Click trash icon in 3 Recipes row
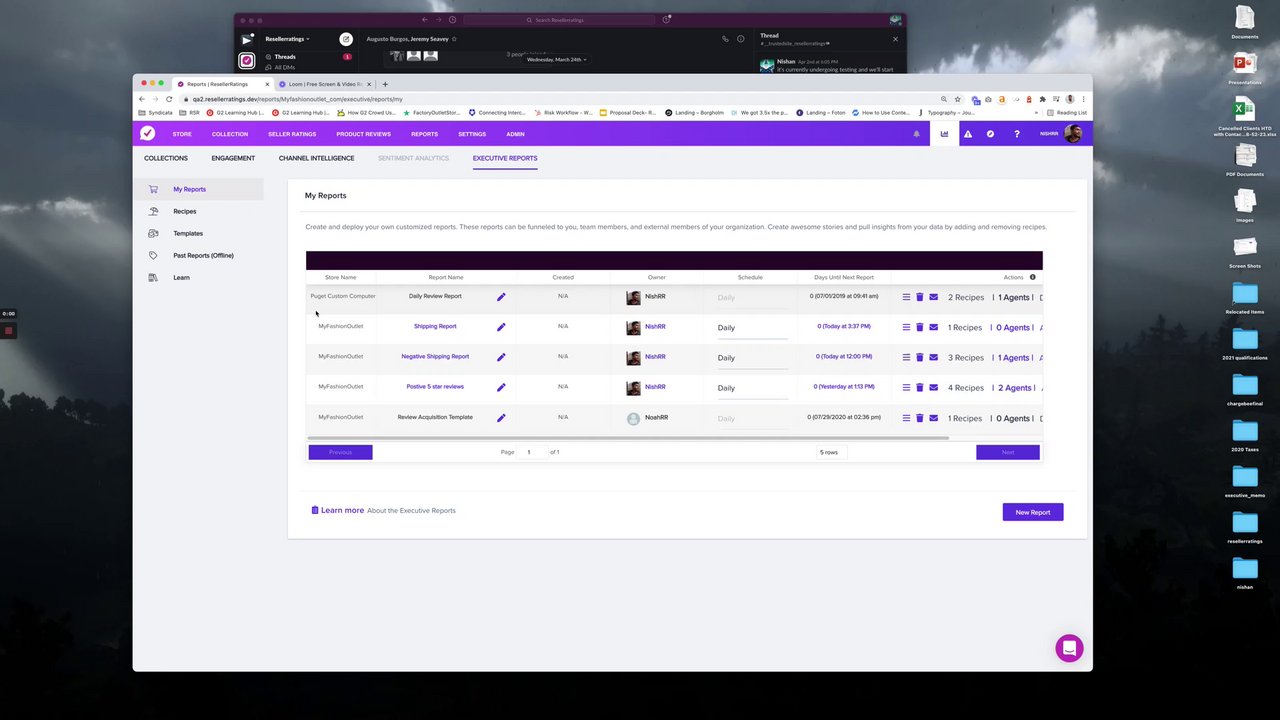Image resolution: width=1280 pixels, height=720 pixels. 920,357
